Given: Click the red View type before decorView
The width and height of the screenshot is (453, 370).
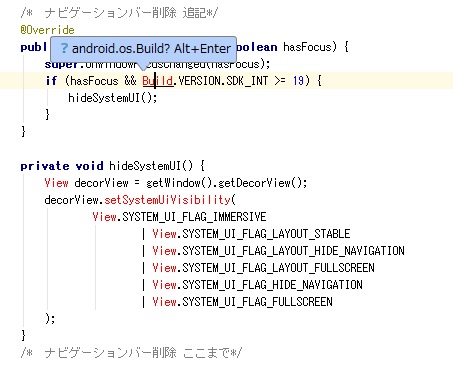Looking at the screenshot, I should coord(56,183).
